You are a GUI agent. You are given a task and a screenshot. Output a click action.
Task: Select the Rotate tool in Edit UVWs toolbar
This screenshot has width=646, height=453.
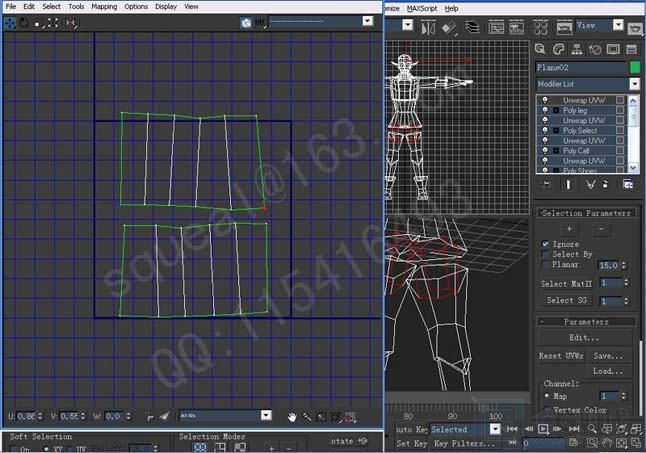pyautogui.click(x=24, y=23)
